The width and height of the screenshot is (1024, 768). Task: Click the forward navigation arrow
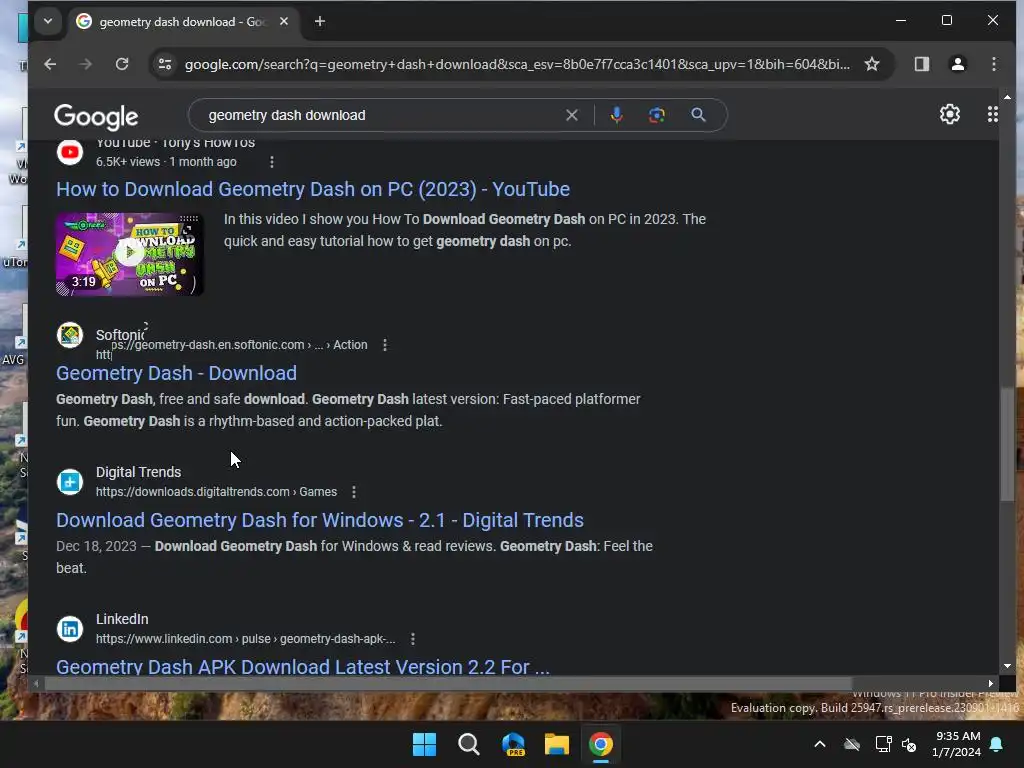pos(86,64)
